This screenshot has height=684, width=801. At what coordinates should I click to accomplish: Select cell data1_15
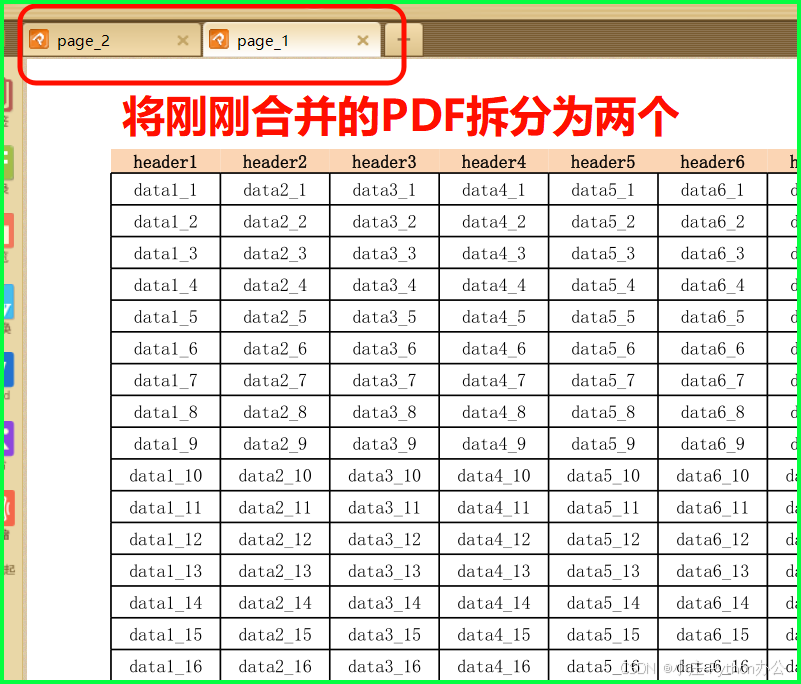tap(166, 634)
